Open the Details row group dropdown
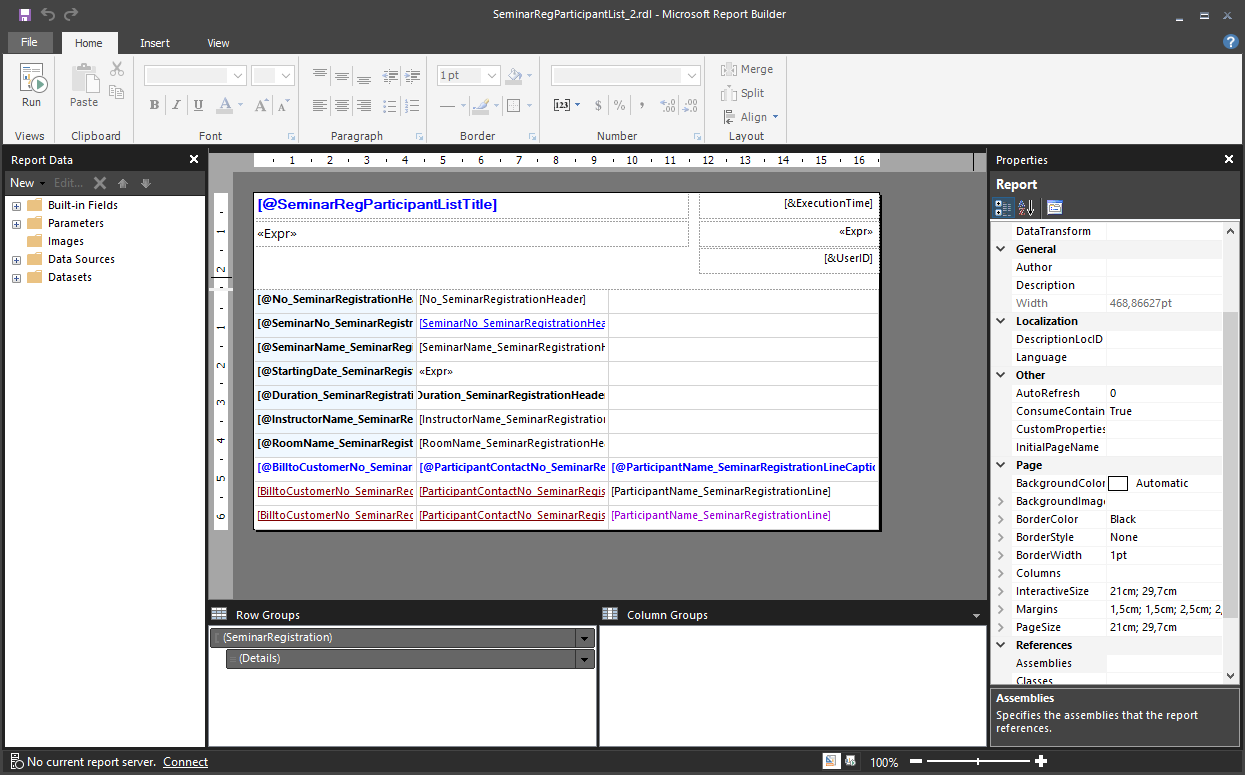The image size is (1245, 775). (584, 659)
